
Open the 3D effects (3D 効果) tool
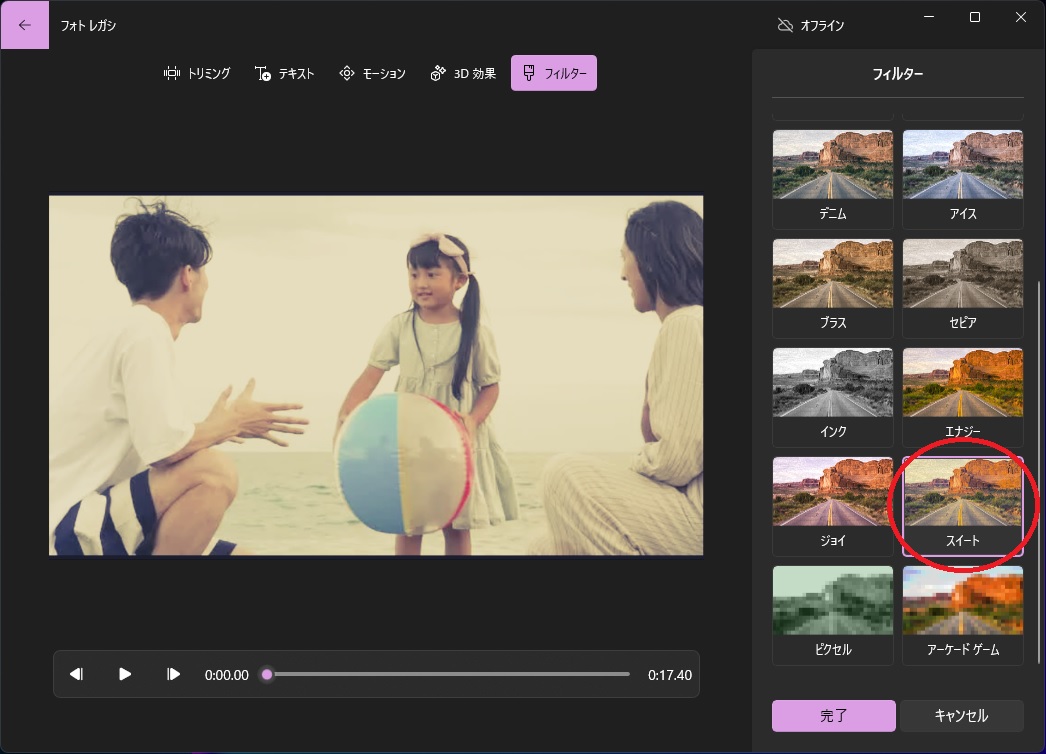463,73
